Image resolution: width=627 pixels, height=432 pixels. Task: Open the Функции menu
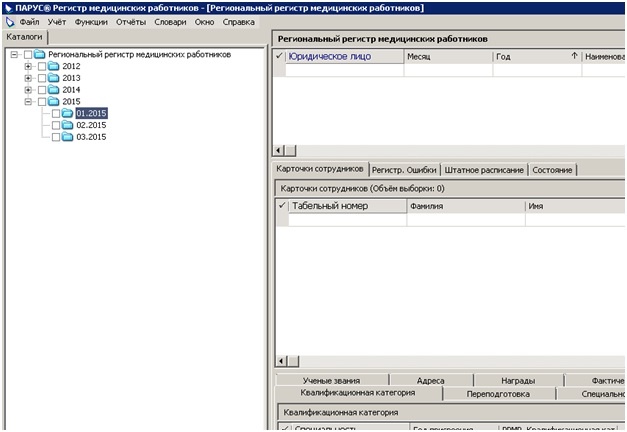pos(91,22)
